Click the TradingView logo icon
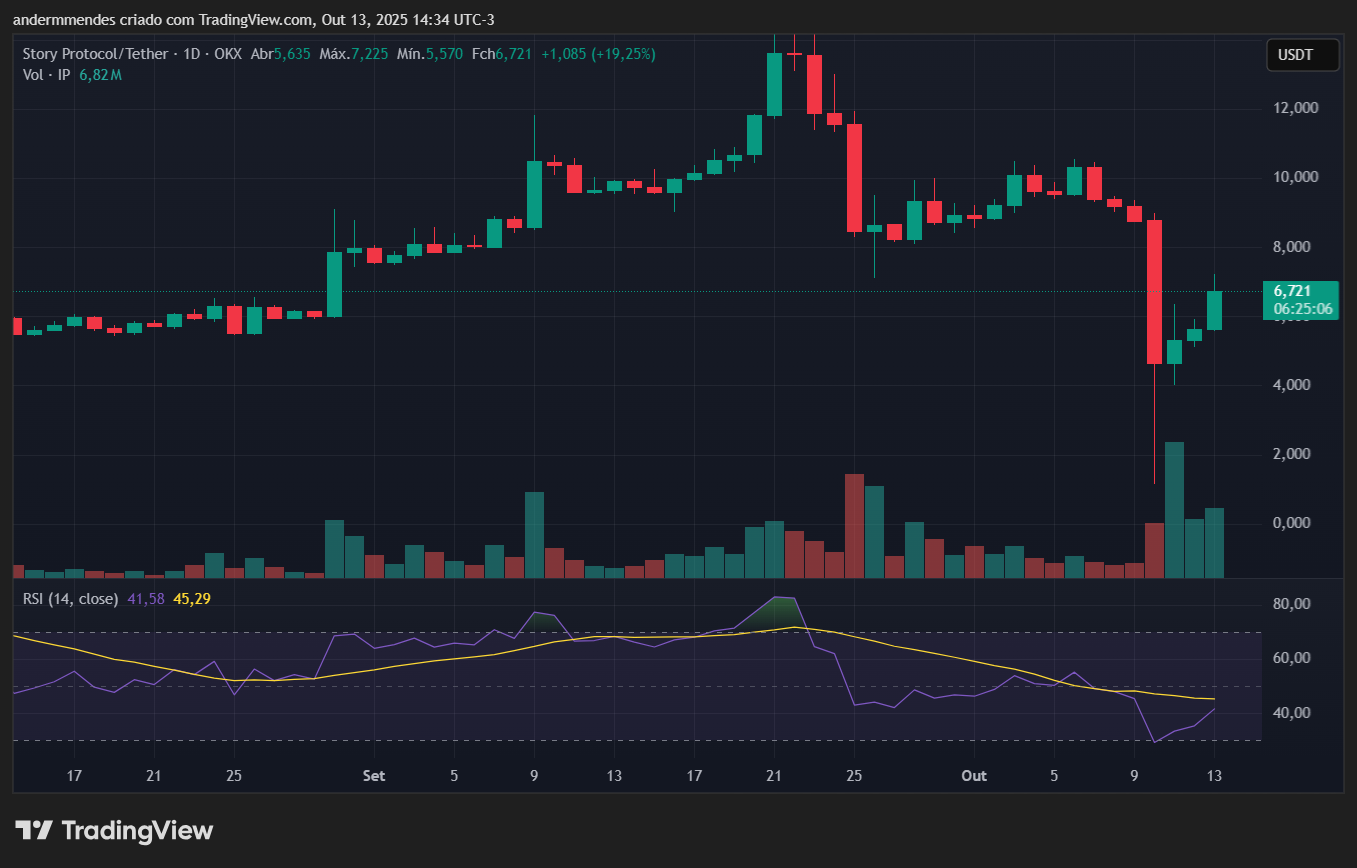 pos(33,830)
